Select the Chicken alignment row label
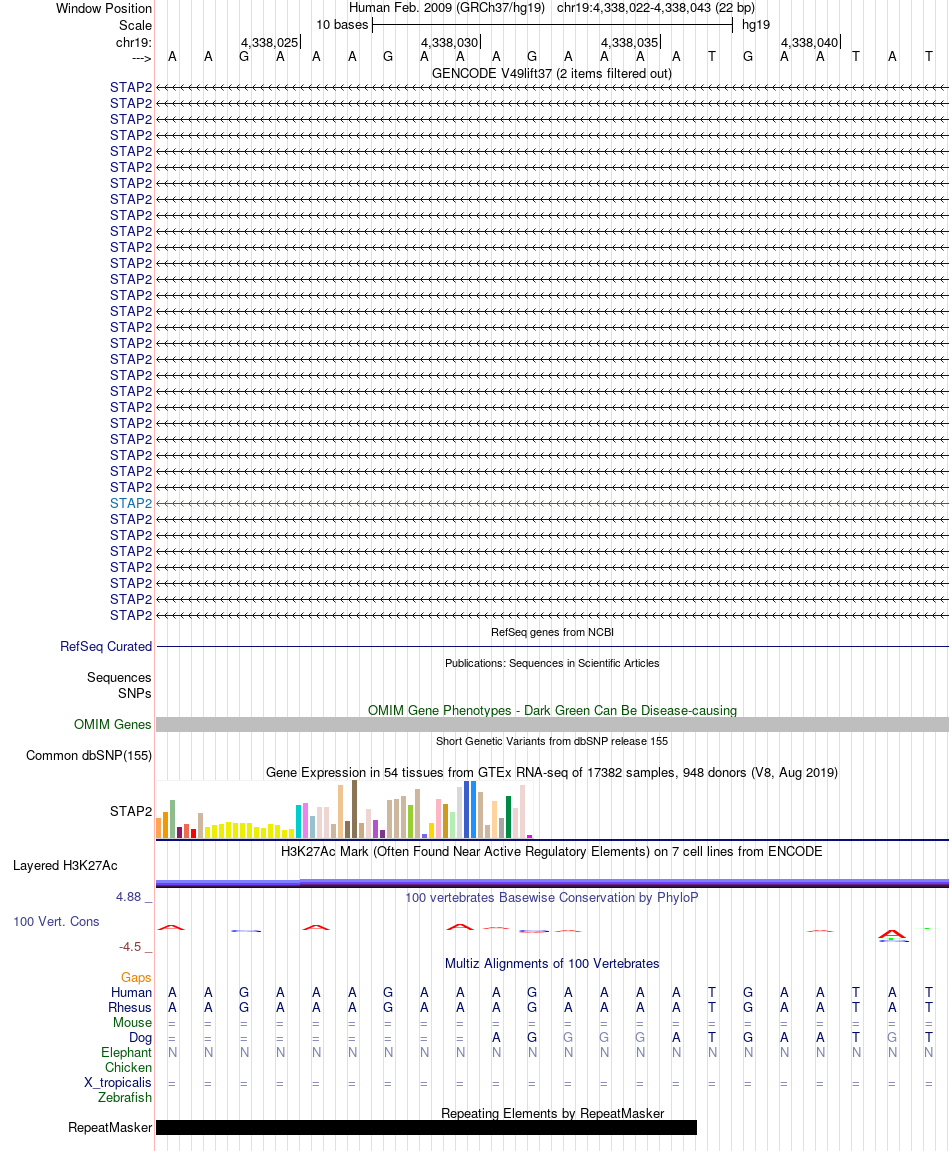The width and height of the screenshot is (950, 1151). point(128,1067)
